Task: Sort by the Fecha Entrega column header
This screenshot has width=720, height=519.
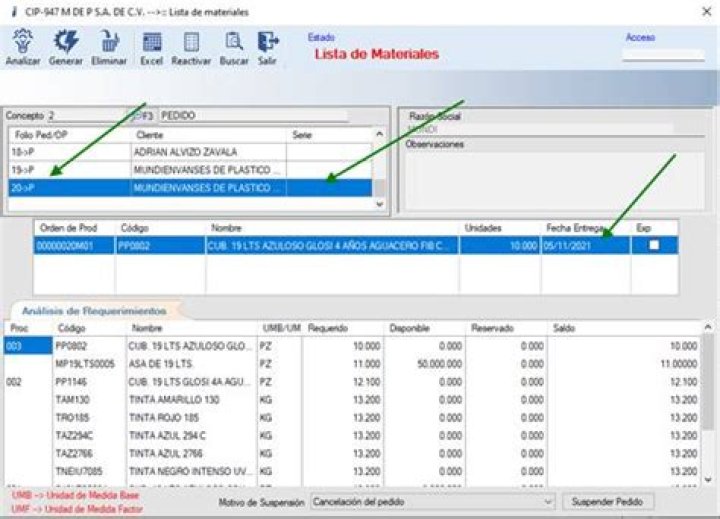Action: tap(585, 228)
